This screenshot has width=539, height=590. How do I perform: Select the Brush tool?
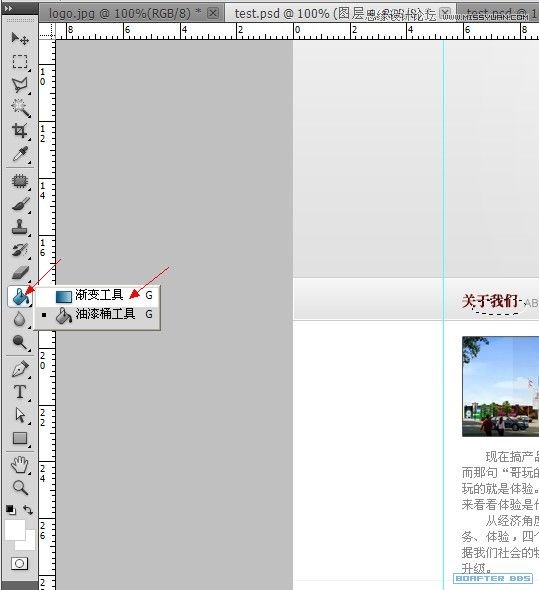(20, 205)
